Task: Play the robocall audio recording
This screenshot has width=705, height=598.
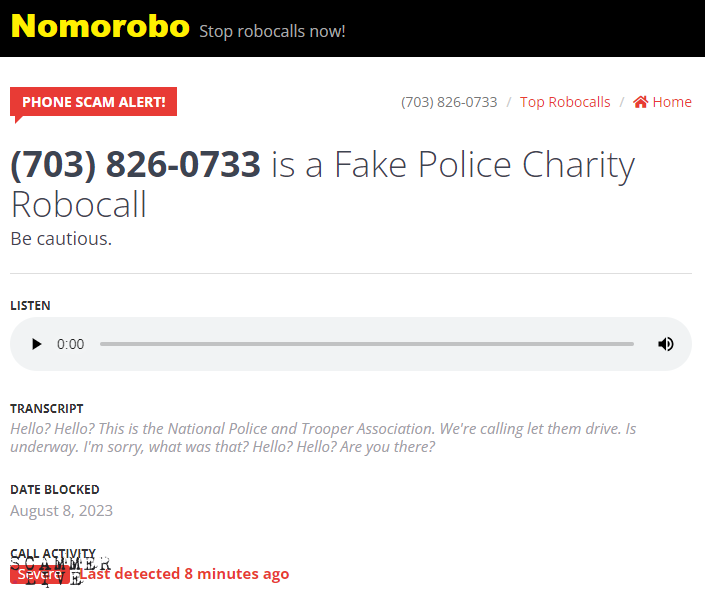Action: point(36,344)
